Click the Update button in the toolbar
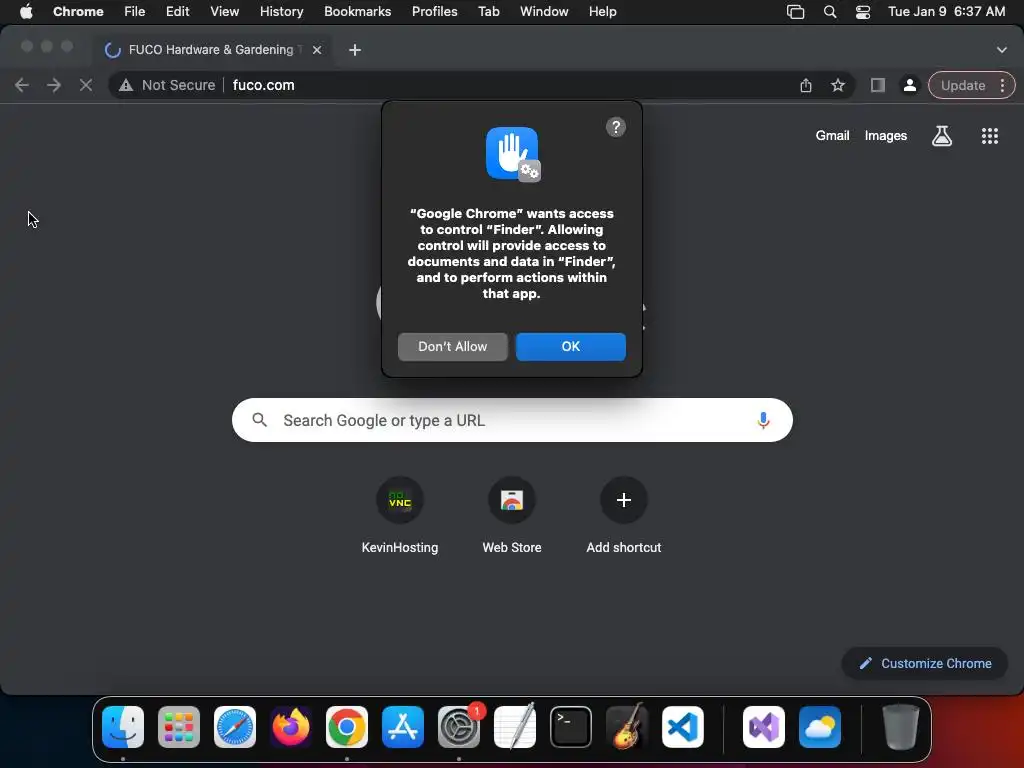Image resolution: width=1024 pixels, height=768 pixels. point(963,86)
